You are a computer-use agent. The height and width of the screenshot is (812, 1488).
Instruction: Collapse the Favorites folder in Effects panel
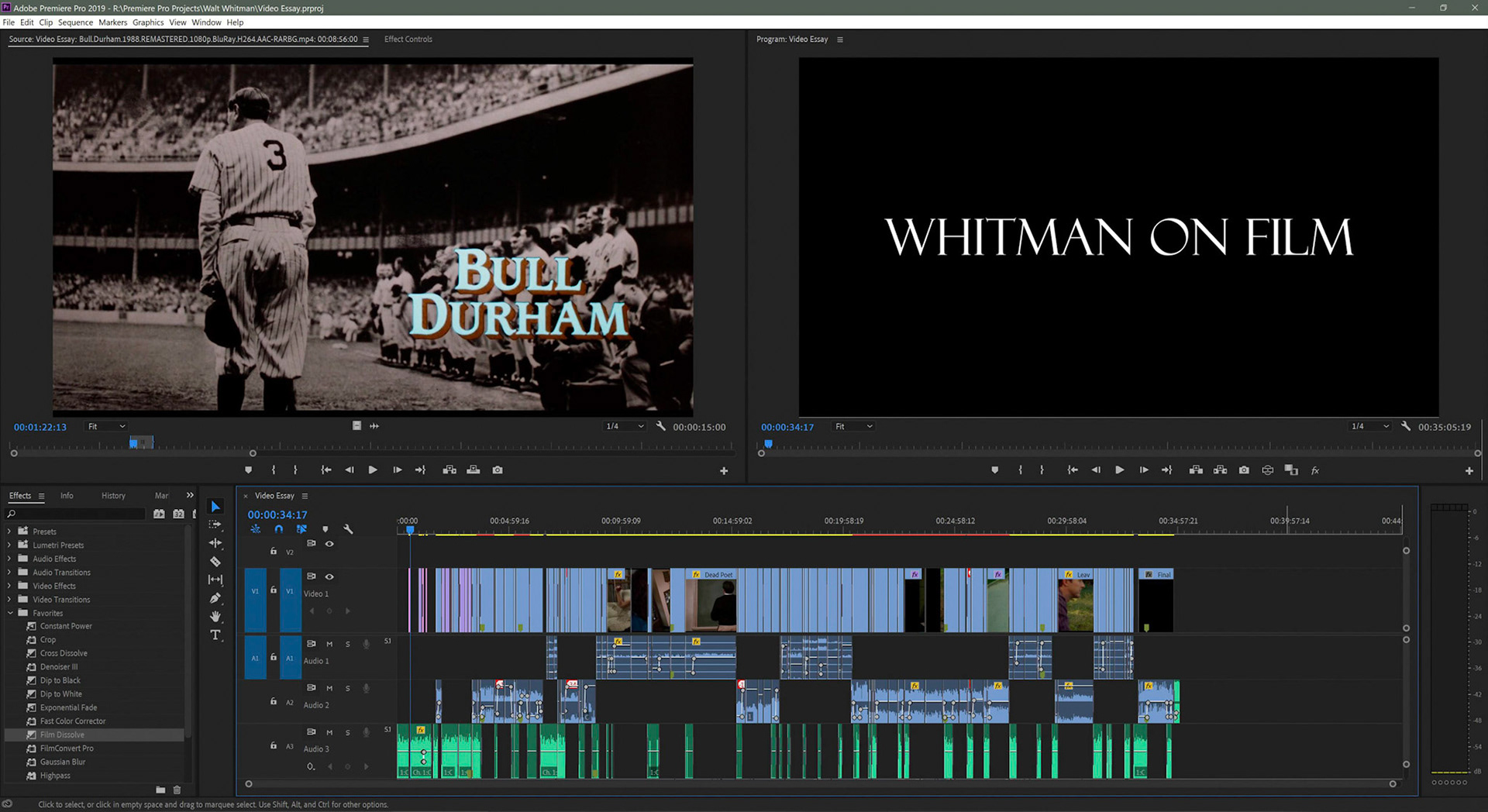(x=11, y=613)
